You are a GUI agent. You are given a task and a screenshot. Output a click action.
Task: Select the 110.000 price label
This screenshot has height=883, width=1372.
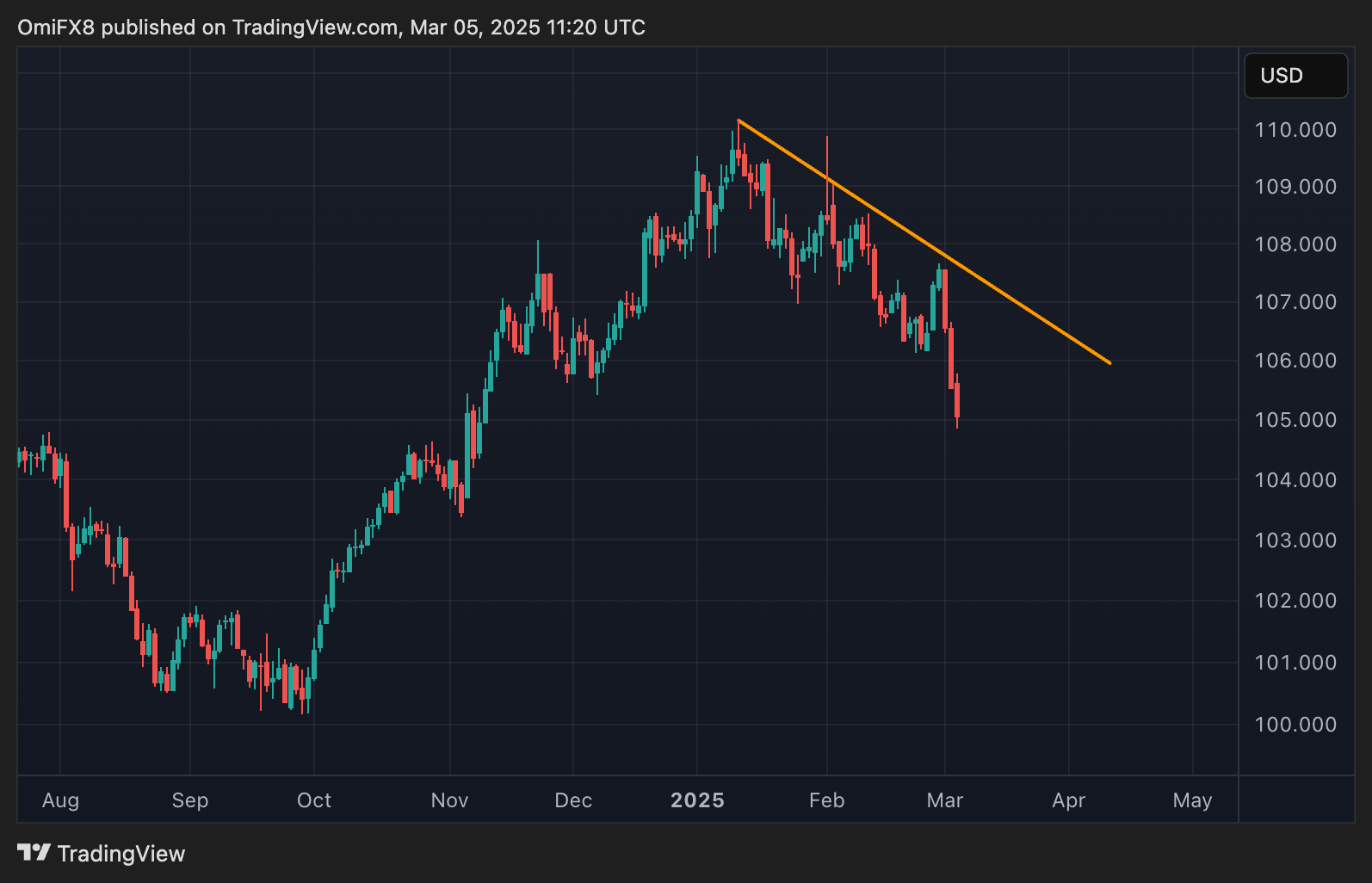[x=1295, y=130]
